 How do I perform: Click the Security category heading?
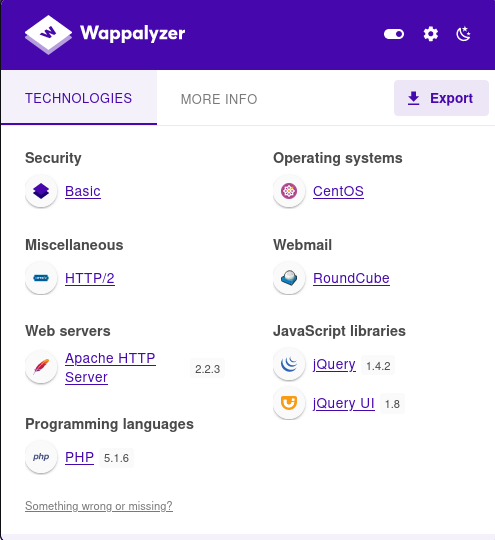pos(53,158)
